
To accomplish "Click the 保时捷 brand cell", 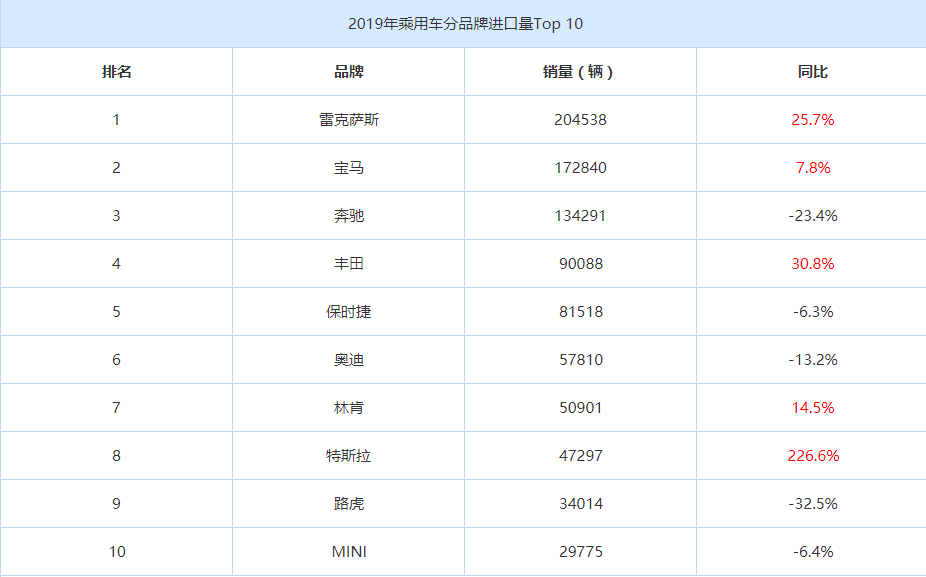I will (348, 312).
